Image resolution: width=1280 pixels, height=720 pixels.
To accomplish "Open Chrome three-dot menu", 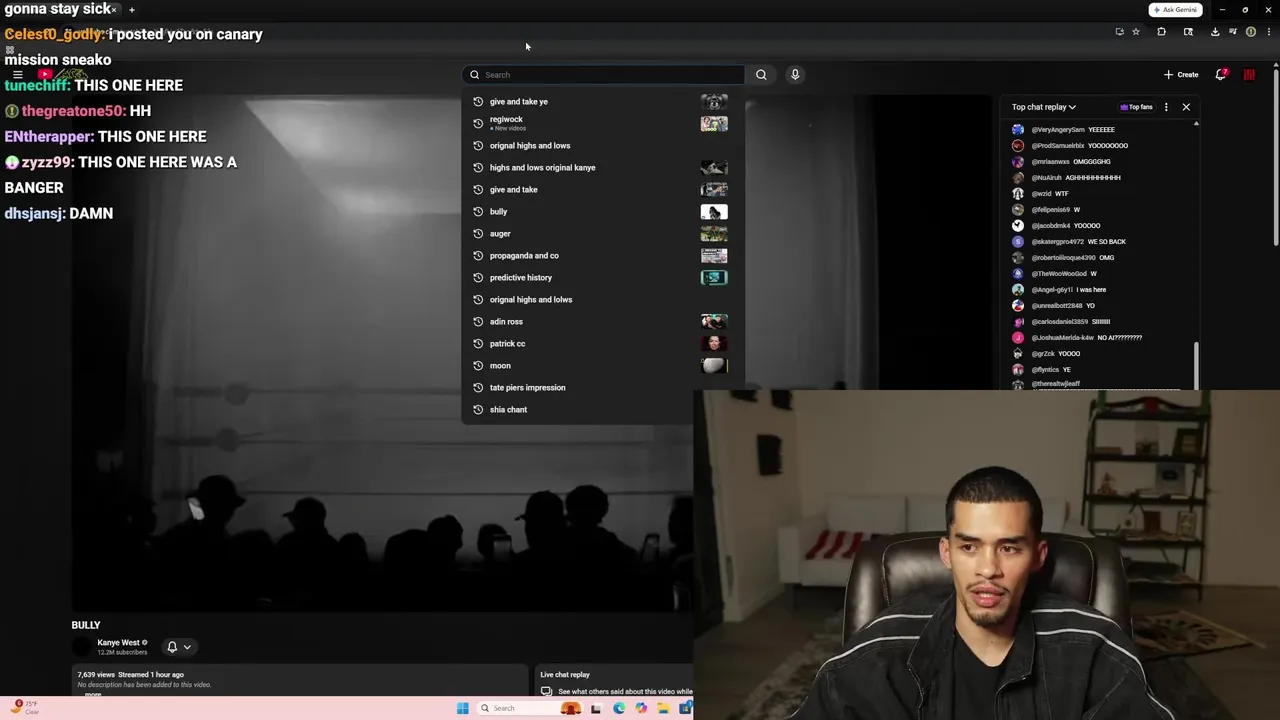I will coord(1267,32).
